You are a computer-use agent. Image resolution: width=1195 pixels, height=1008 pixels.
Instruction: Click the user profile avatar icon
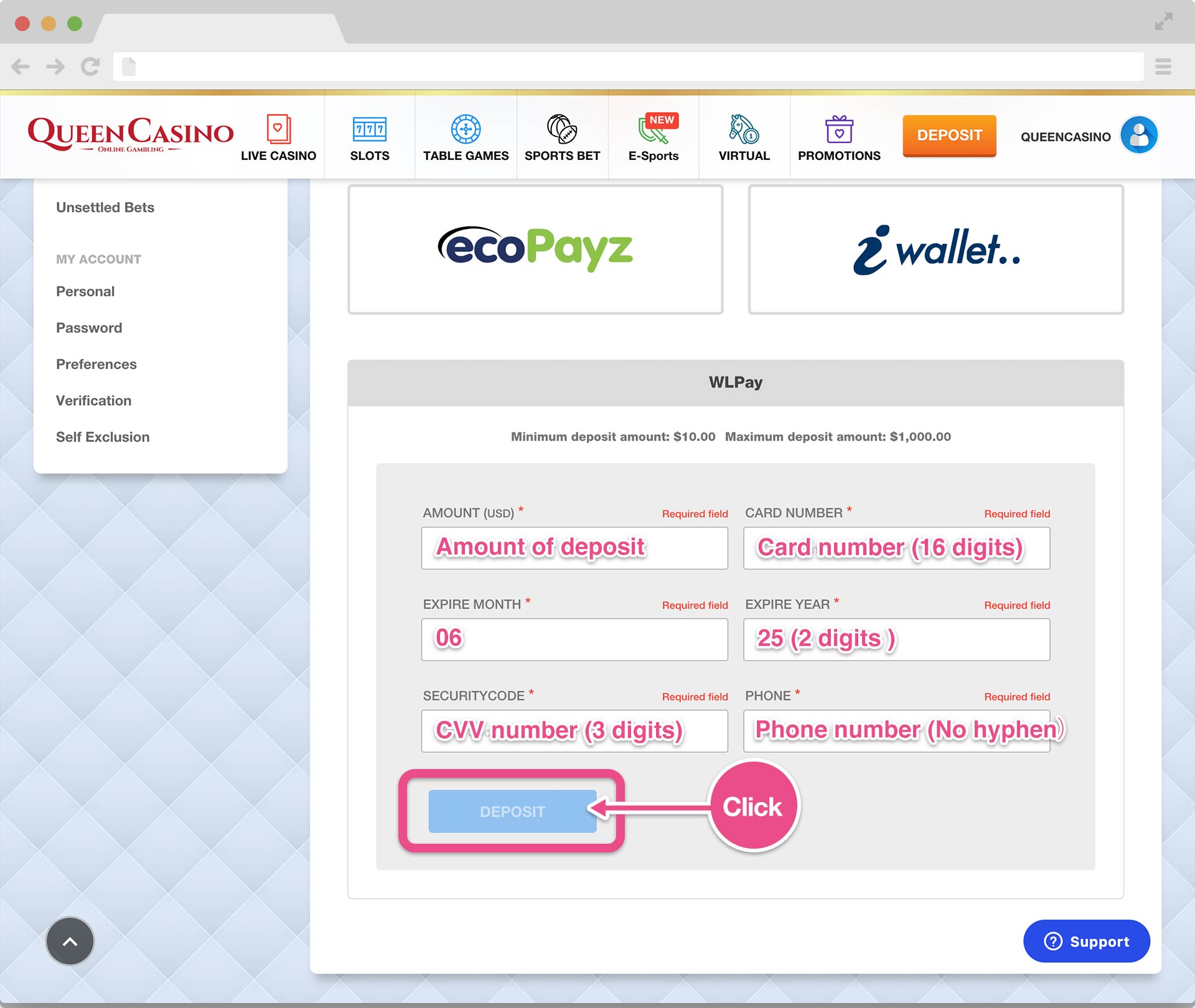click(1139, 135)
